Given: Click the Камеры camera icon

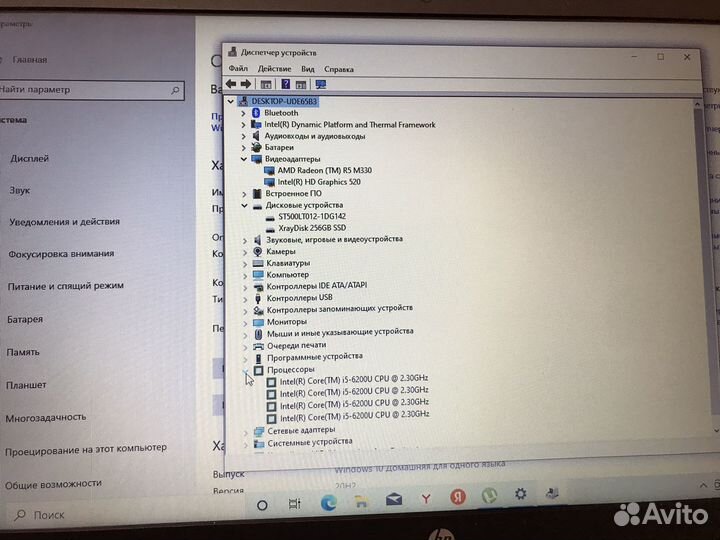Looking at the screenshot, I should click(258, 251).
